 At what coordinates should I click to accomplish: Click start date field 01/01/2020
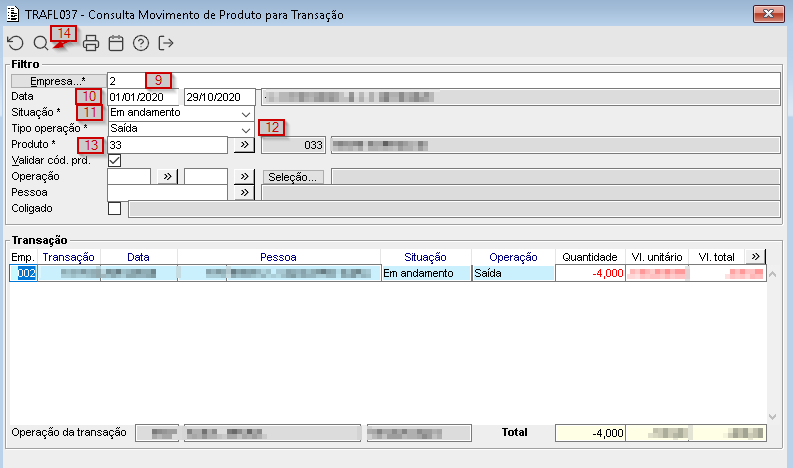143,97
